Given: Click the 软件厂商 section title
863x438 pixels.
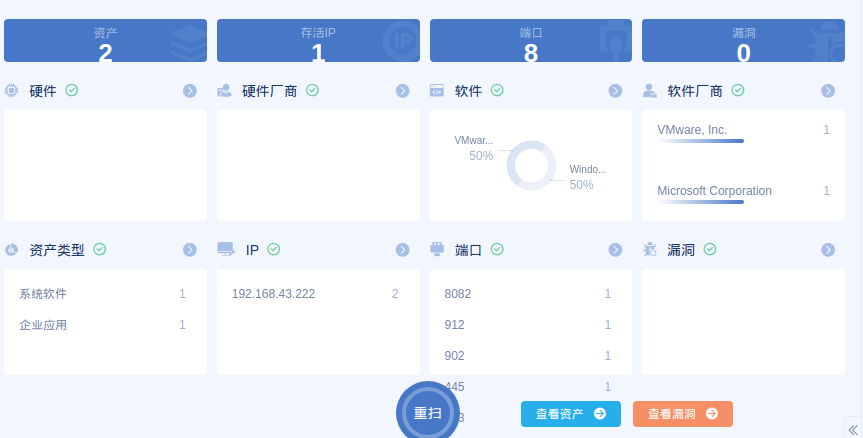Looking at the screenshot, I should tap(695, 91).
